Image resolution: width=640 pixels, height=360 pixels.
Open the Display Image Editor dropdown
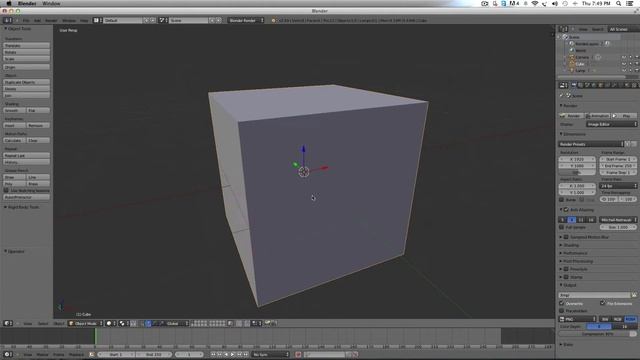(611, 124)
